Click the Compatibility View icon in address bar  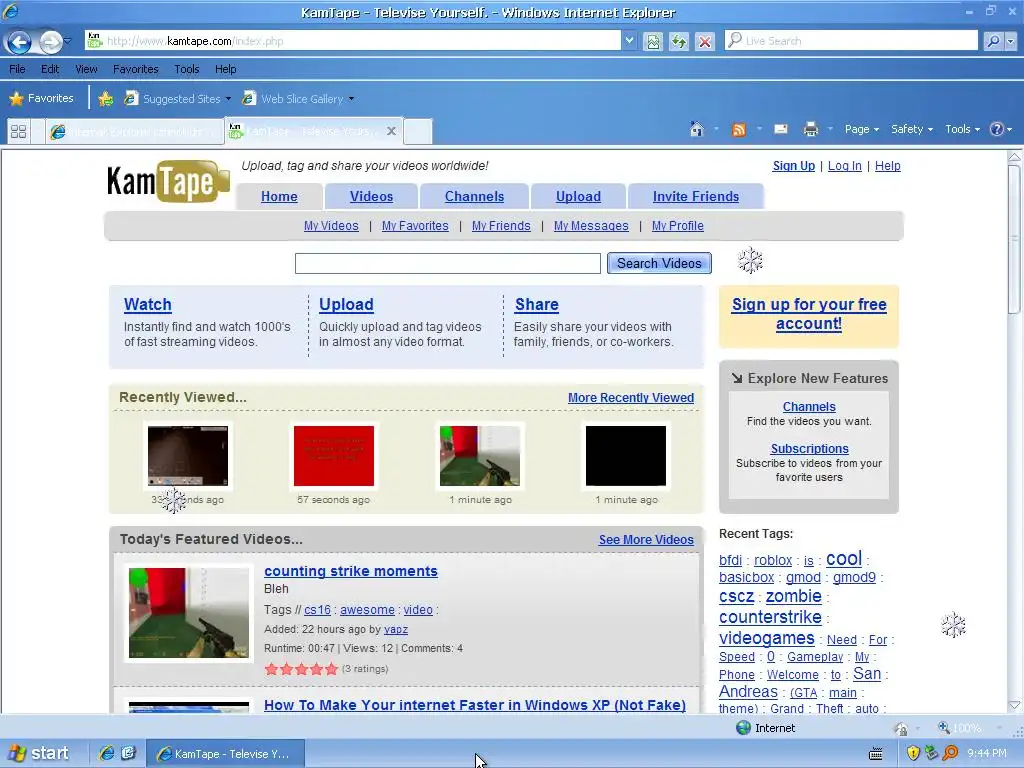tap(653, 41)
